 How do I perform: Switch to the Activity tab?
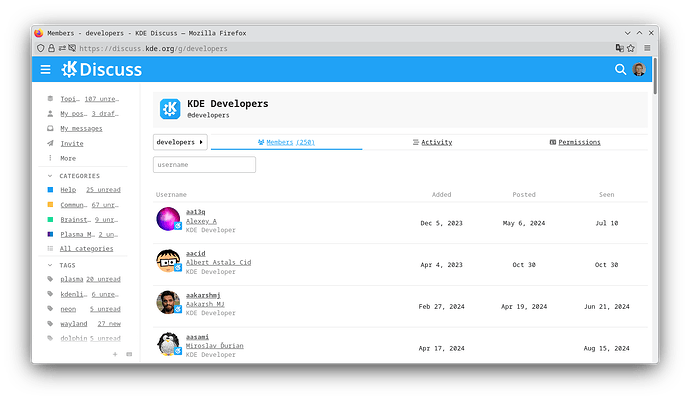[x=432, y=142]
